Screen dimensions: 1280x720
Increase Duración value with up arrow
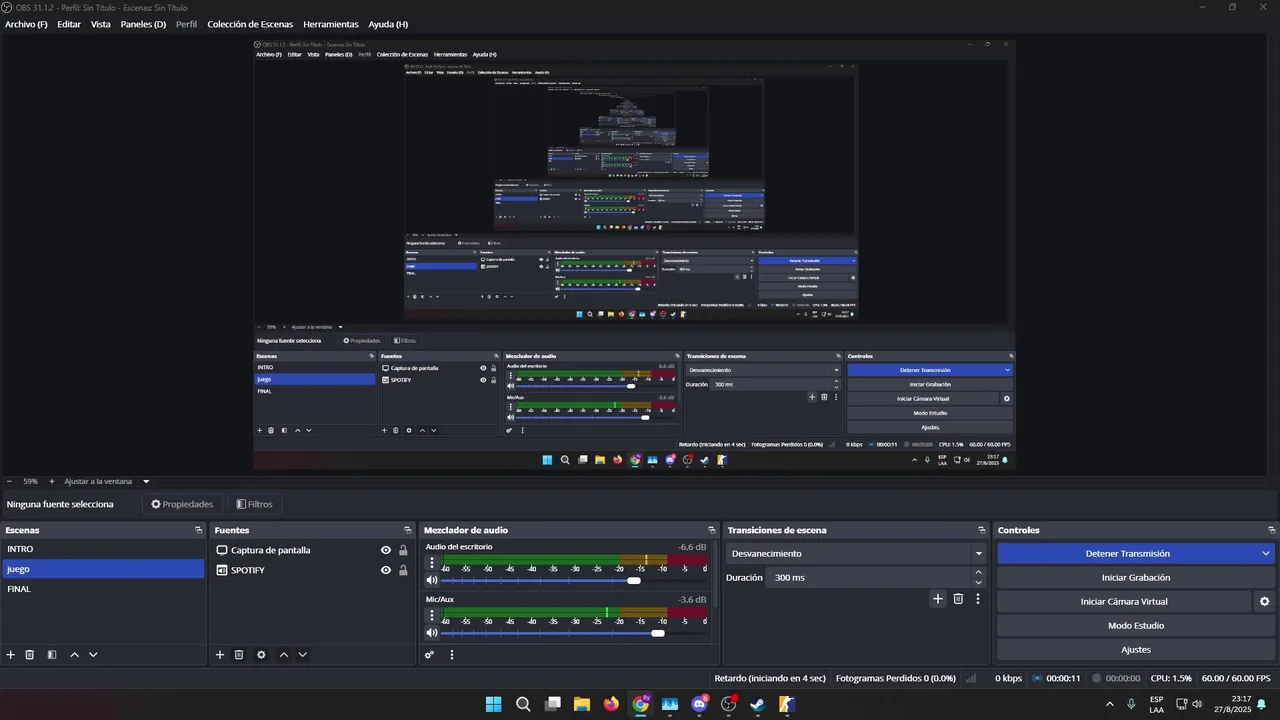(x=978, y=572)
